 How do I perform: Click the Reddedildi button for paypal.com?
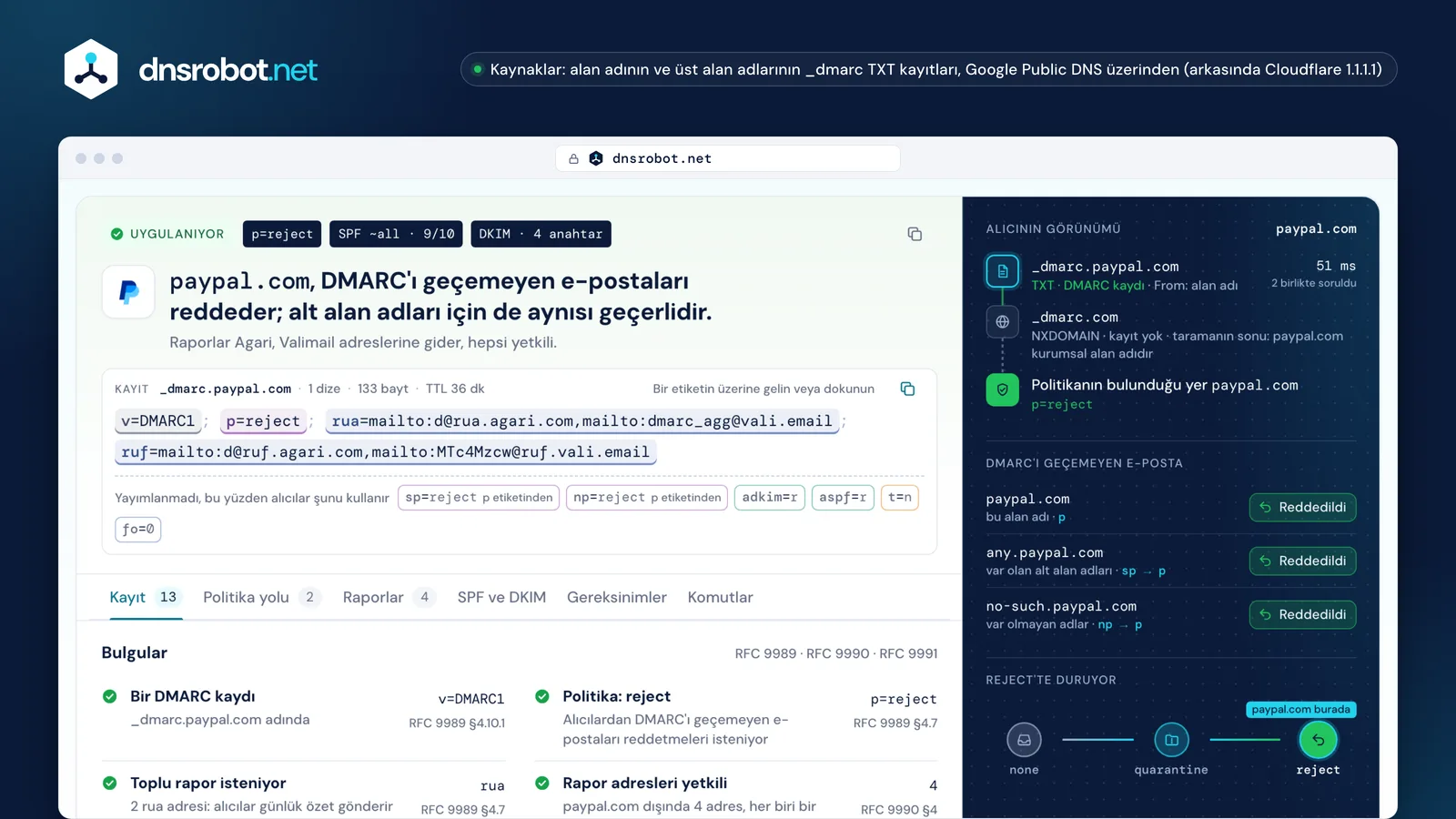(1302, 507)
